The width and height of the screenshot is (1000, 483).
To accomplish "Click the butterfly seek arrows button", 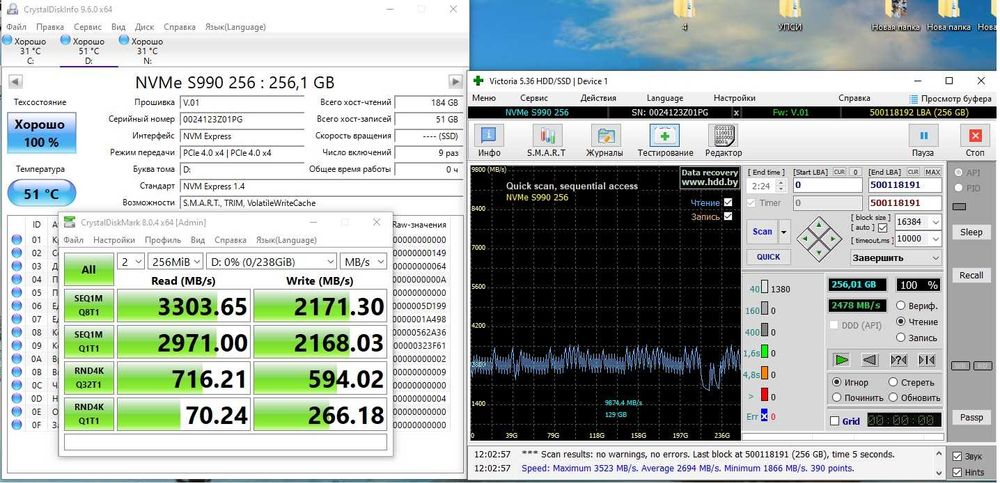I will pyautogui.click(x=926, y=360).
